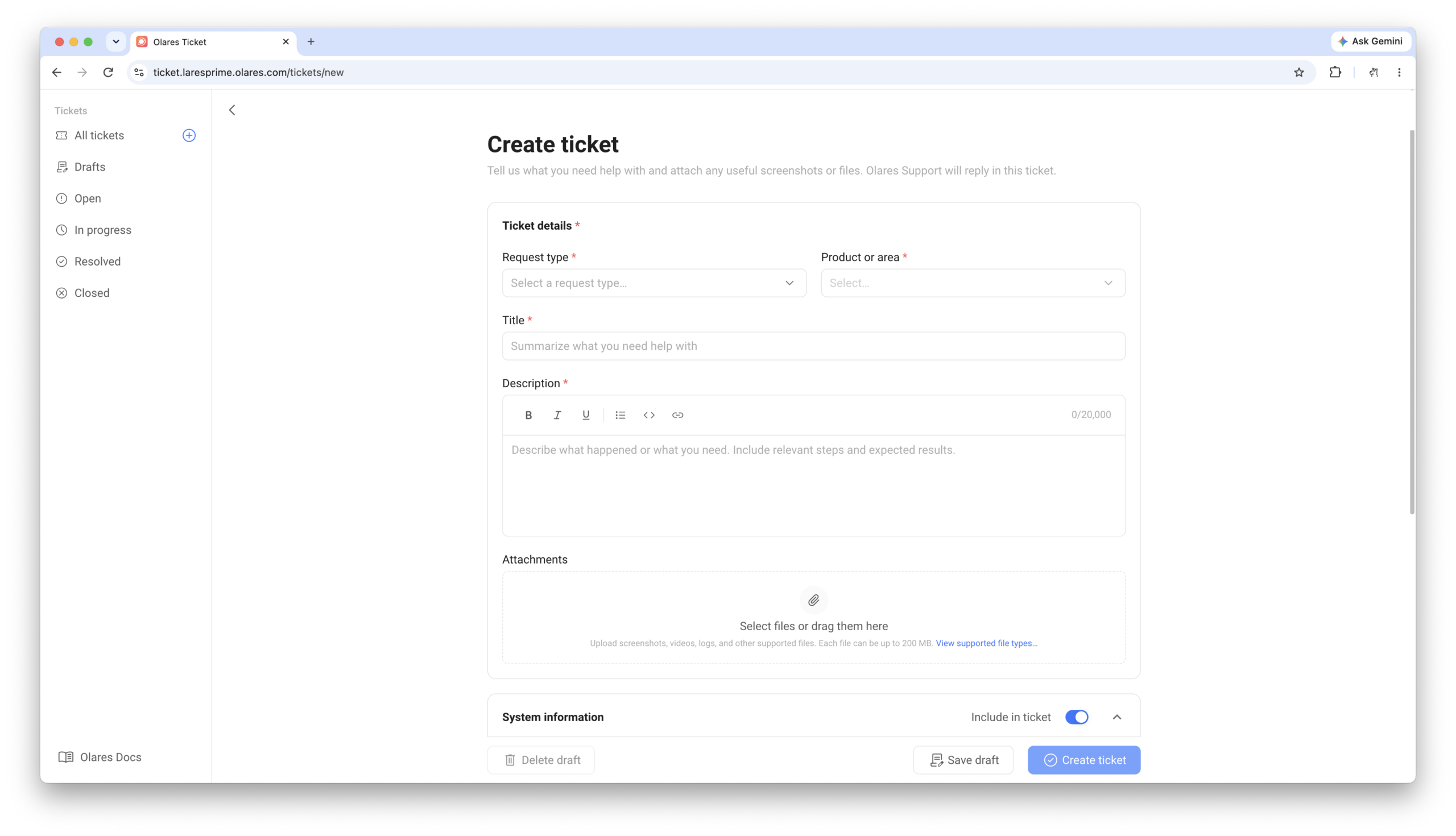The height and width of the screenshot is (836, 1456).
Task: Click the page vertical scrollbar
Action: pos(1412,322)
